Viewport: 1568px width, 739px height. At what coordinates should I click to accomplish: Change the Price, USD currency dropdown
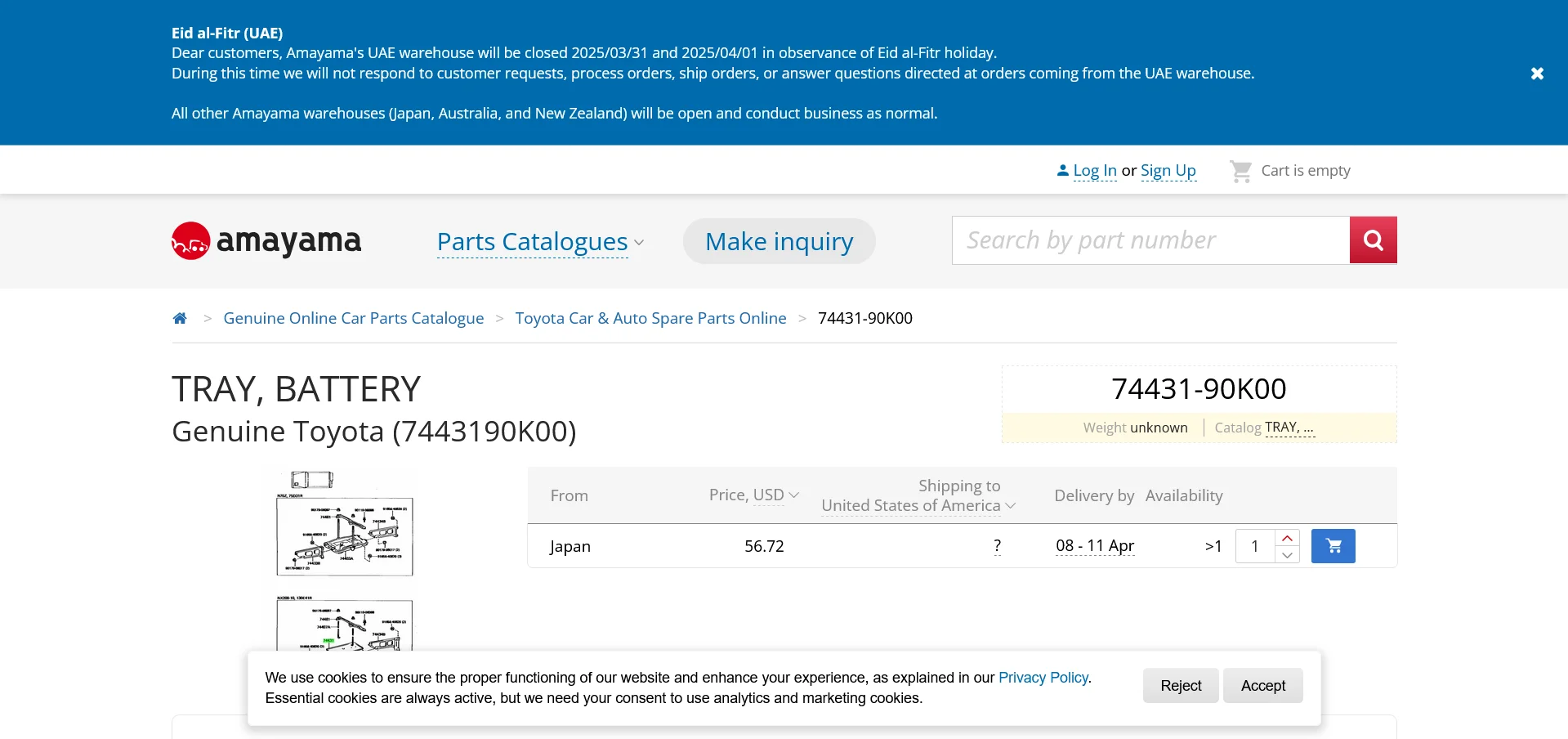click(753, 495)
